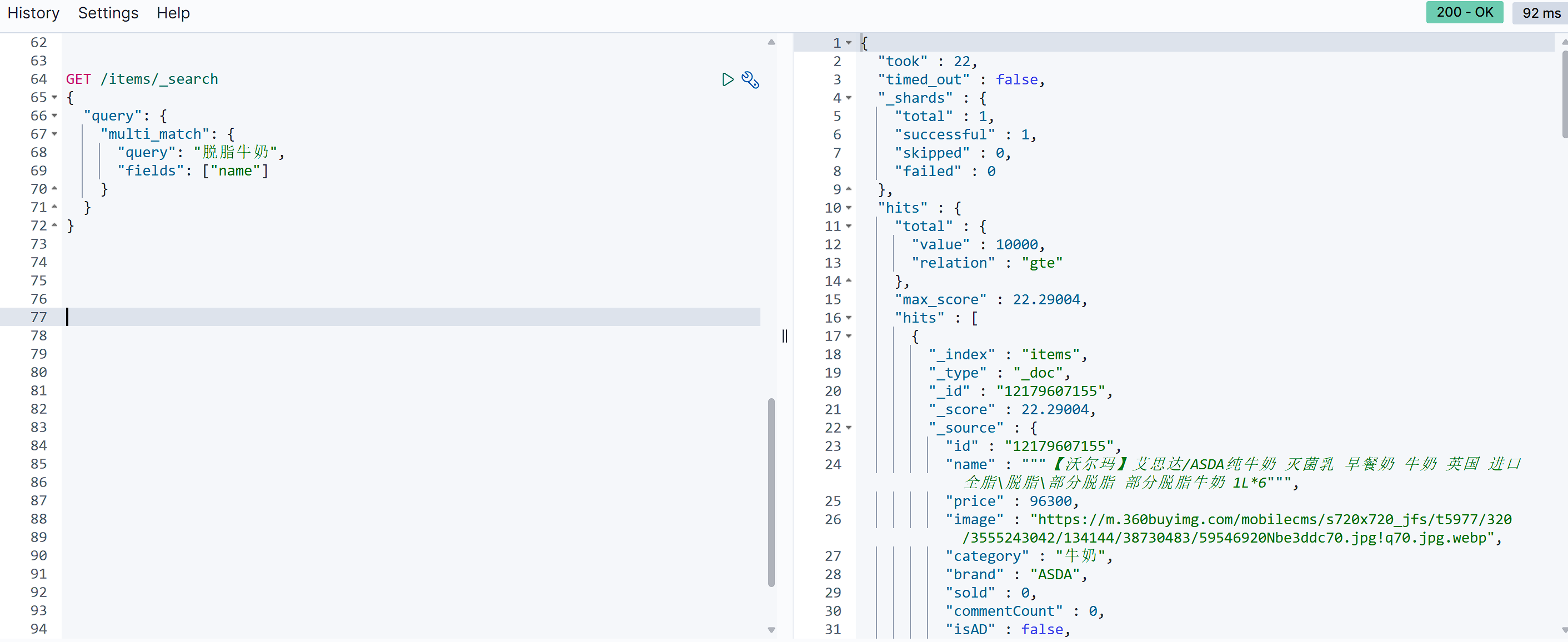
Task: Fold the _source object at line 22
Action: (x=849, y=428)
